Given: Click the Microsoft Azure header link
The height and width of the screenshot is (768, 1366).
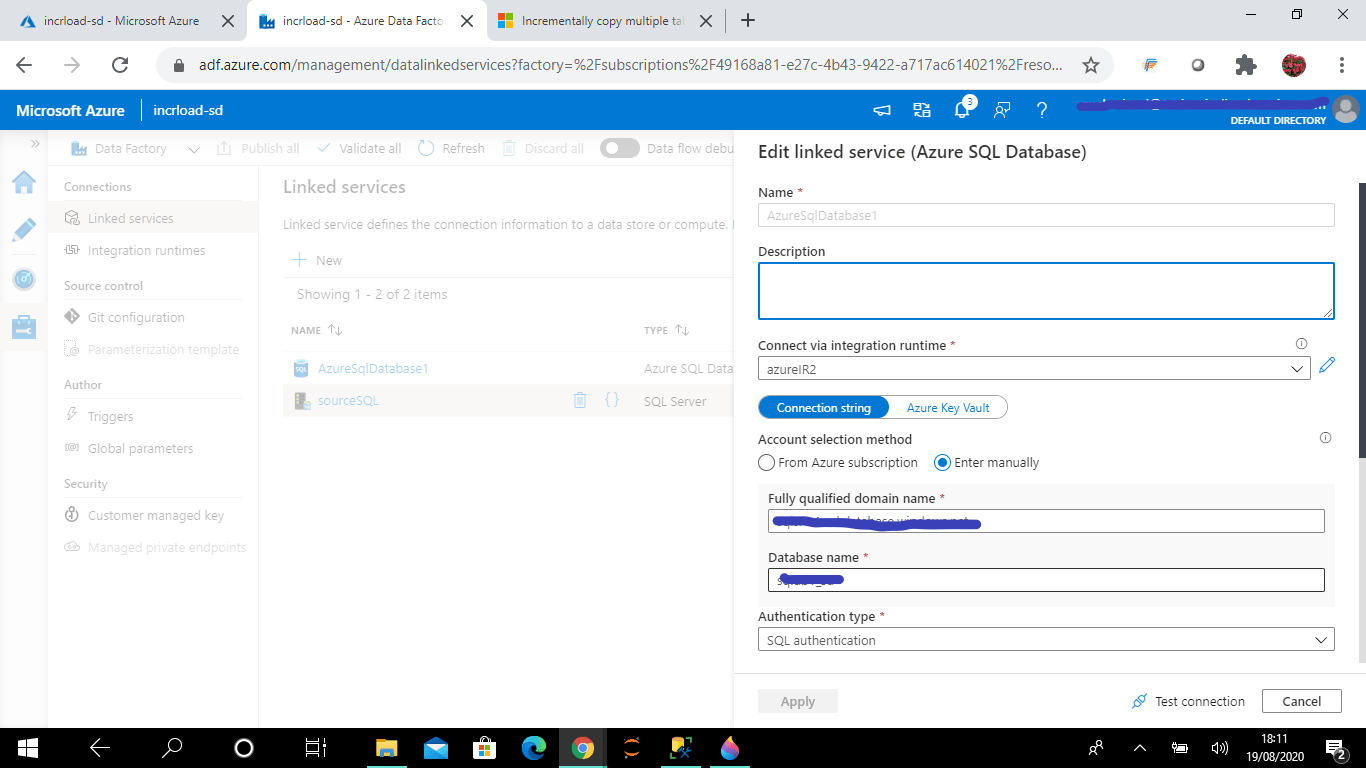Looking at the screenshot, I should [70, 110].
